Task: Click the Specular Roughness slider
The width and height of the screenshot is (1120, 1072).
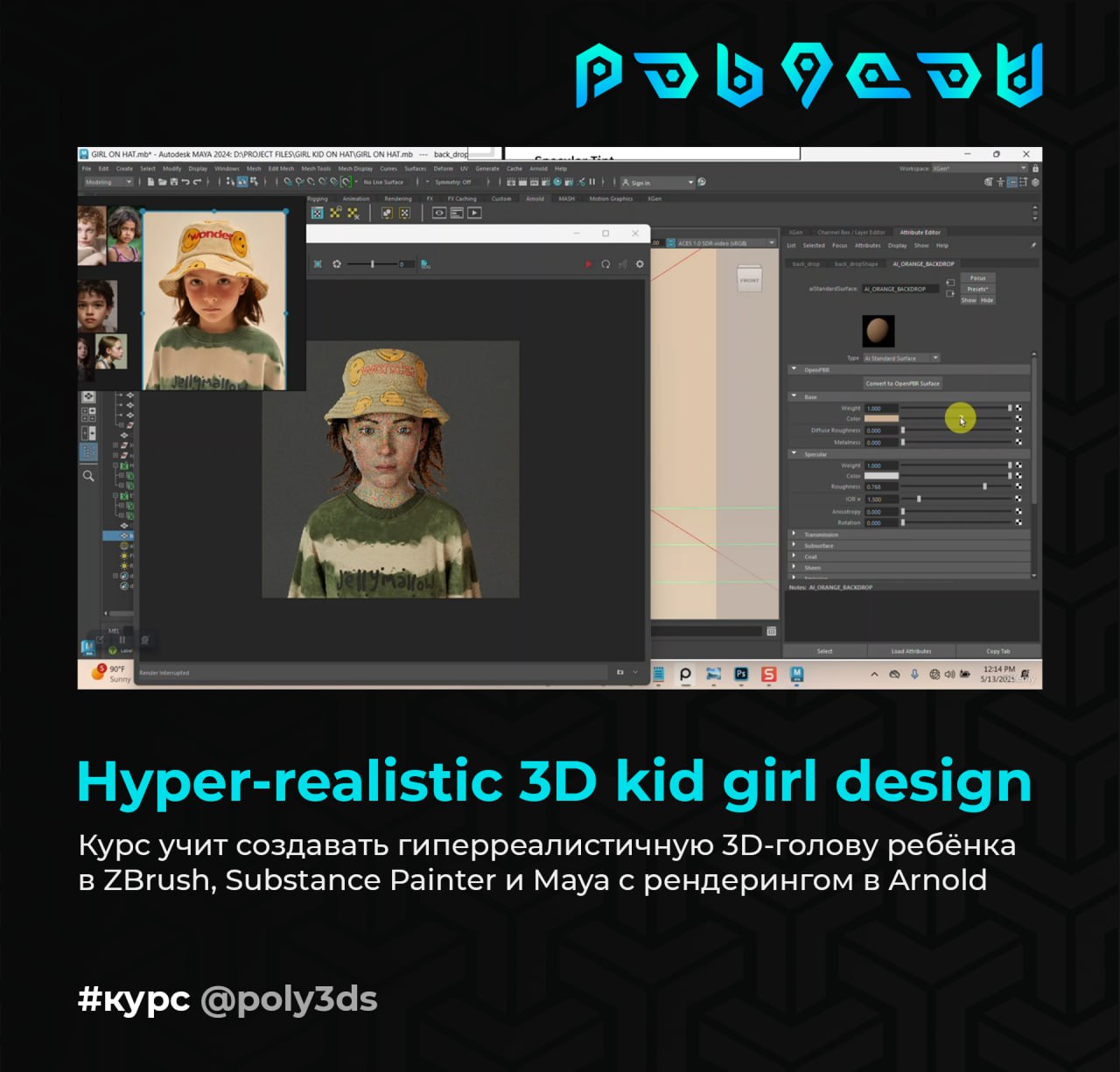Action: [x=955, y=487]
